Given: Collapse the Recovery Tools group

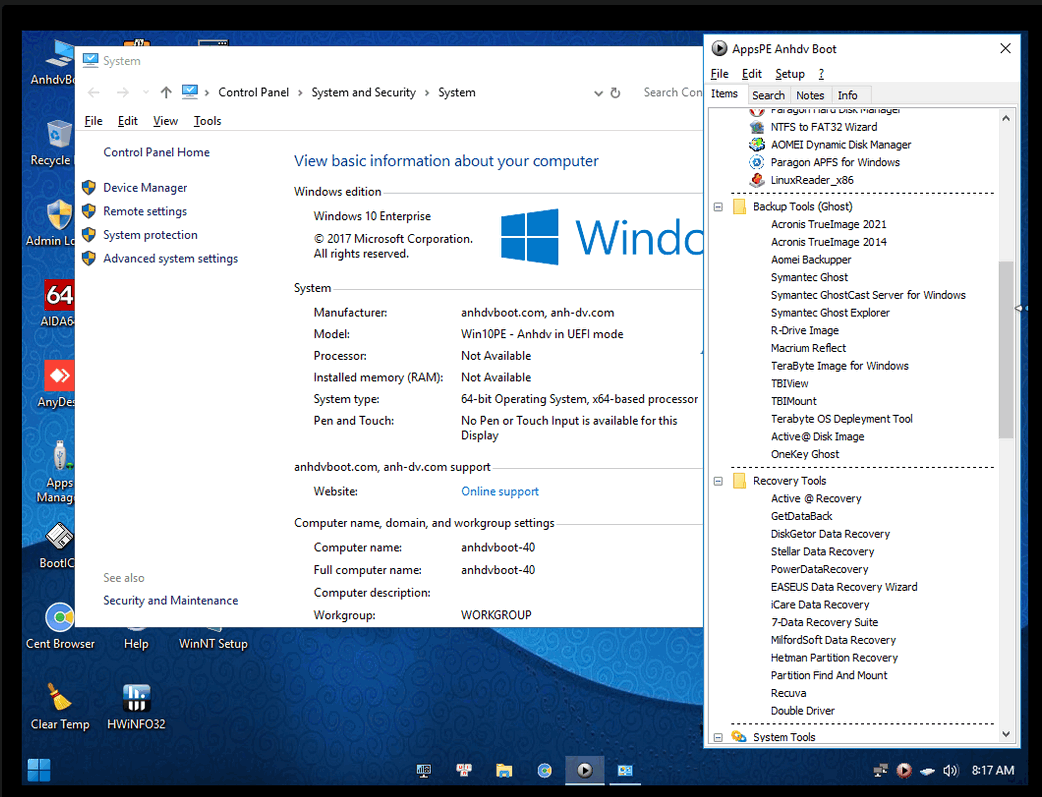Looking at the screenshot, I should click(x=718, y=481).
